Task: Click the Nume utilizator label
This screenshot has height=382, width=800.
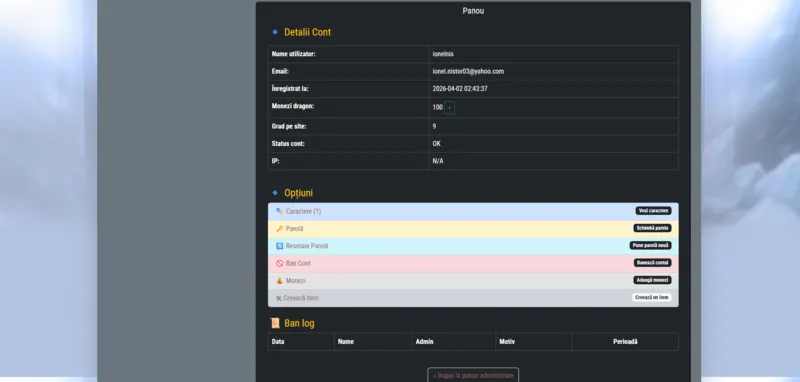Action: [x=293, y=54]
